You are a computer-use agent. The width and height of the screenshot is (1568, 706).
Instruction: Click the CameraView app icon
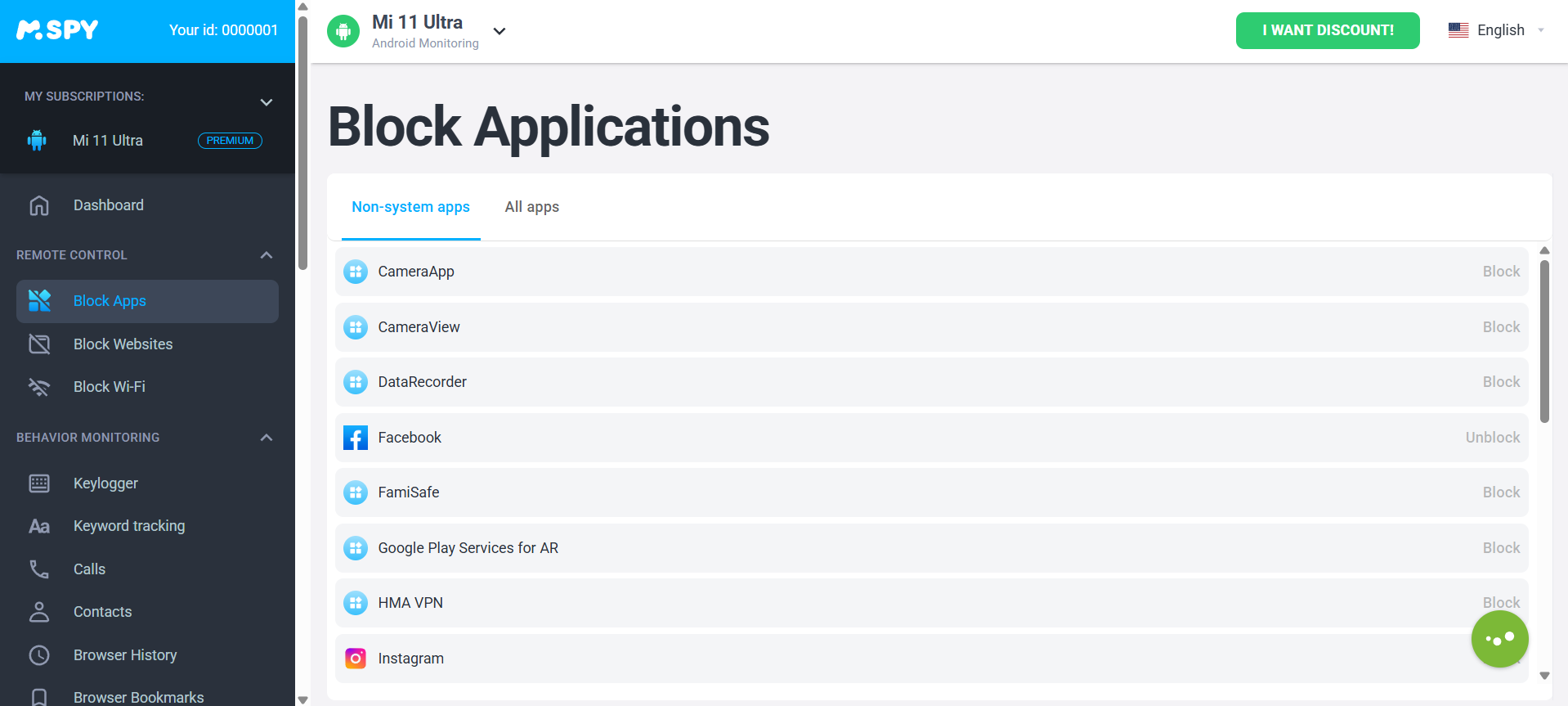click(356, 327)
